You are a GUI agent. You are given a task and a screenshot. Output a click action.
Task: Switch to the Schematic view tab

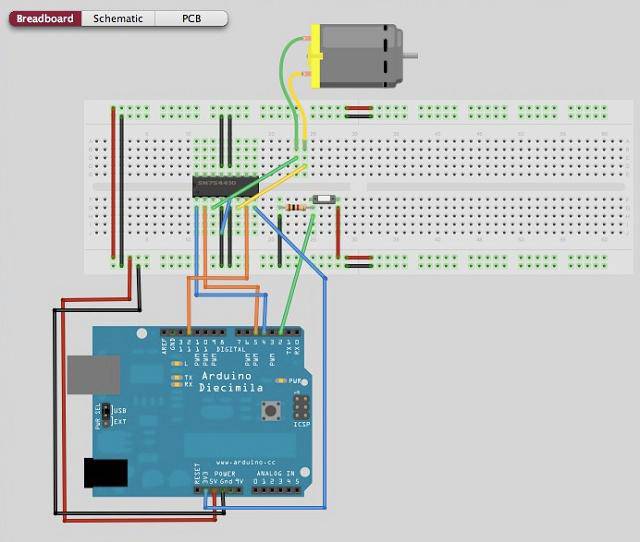[118, 18]
